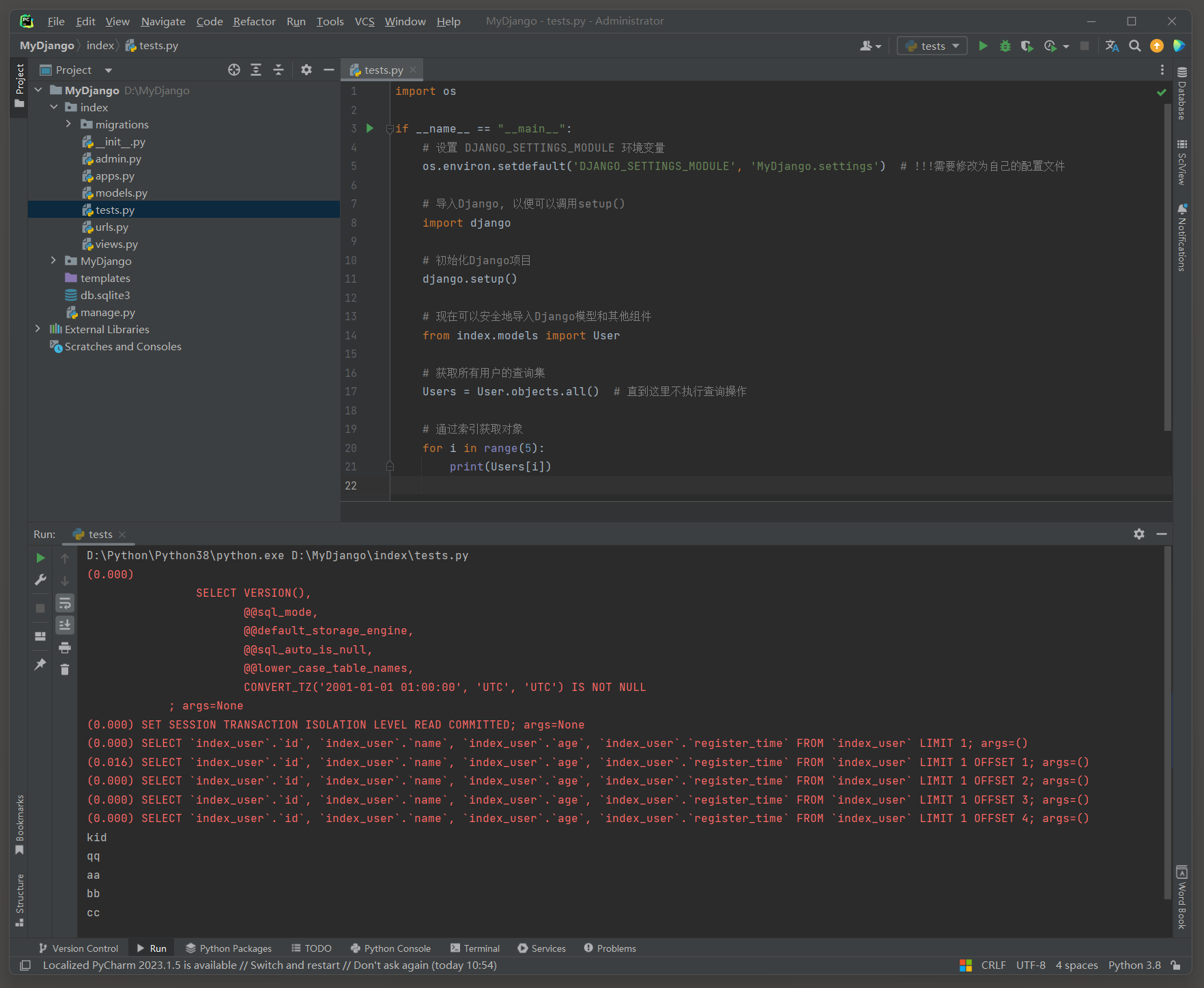1204x988 pixels.
Task: Open the translate icon in toolbar
Action: tap(1112, 46)
